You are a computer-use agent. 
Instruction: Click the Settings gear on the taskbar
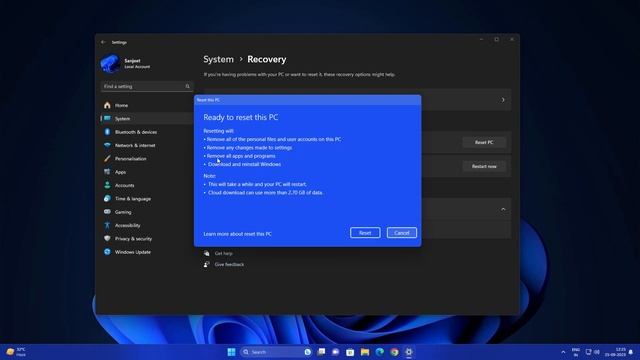pyautogui.click(x=409, y=352)
